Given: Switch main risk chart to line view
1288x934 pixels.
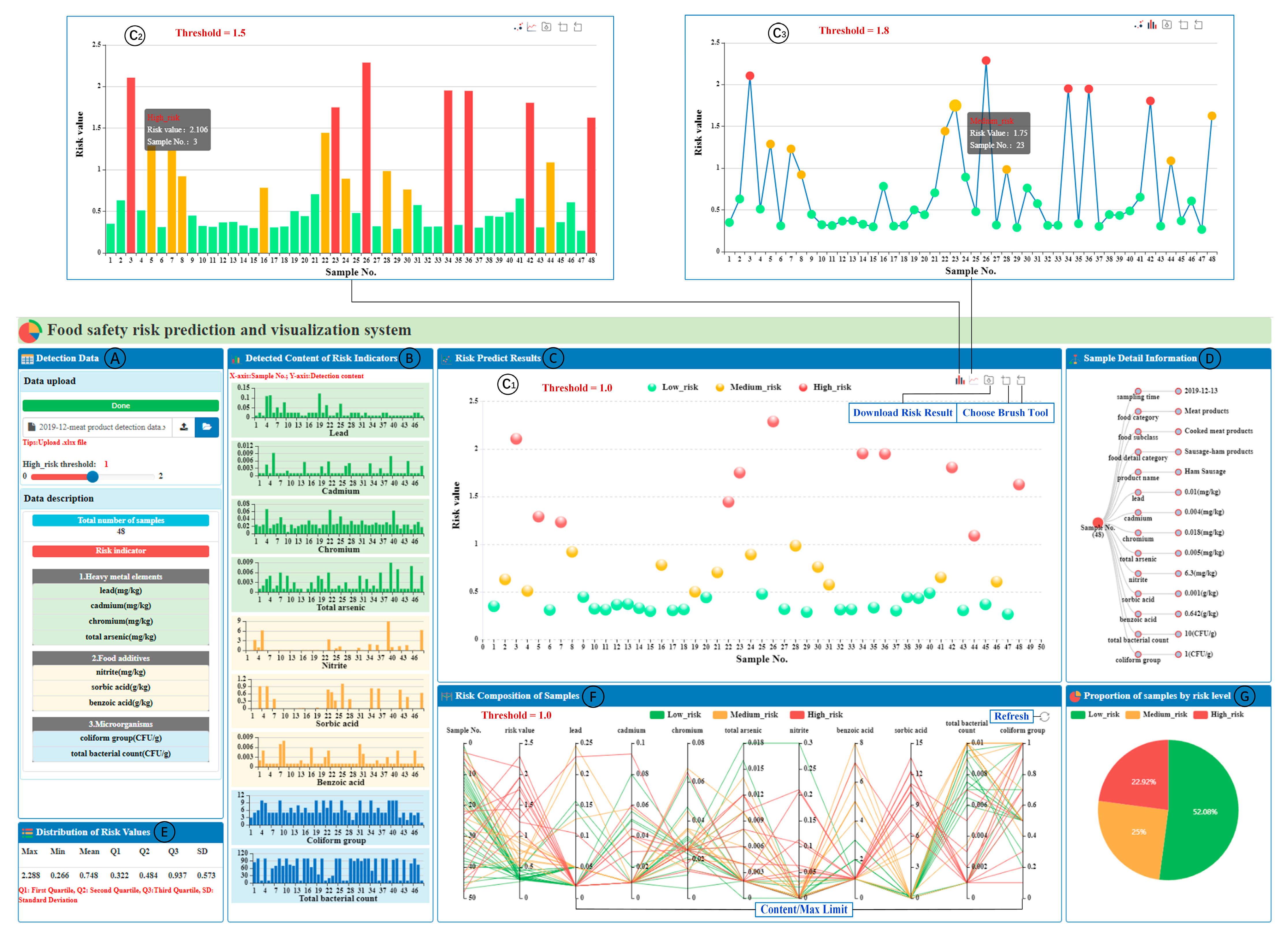Looking at the screenshot, I should [x=973, y=380].
